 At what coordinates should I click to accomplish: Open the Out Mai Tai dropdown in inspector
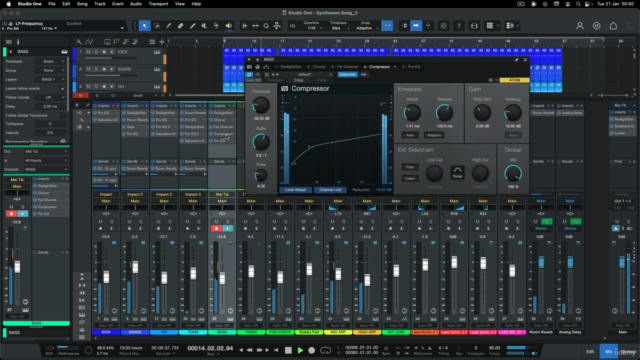click(x=46, y=151)
